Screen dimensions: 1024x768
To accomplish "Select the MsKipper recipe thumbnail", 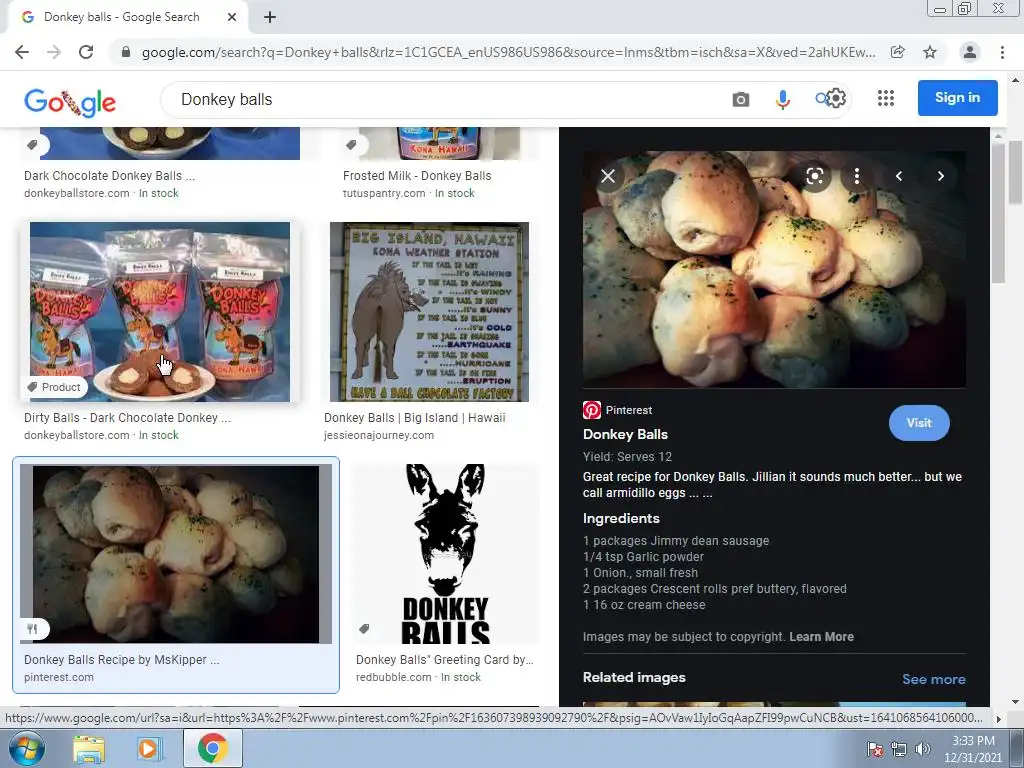I will click(x=176, y=554).
